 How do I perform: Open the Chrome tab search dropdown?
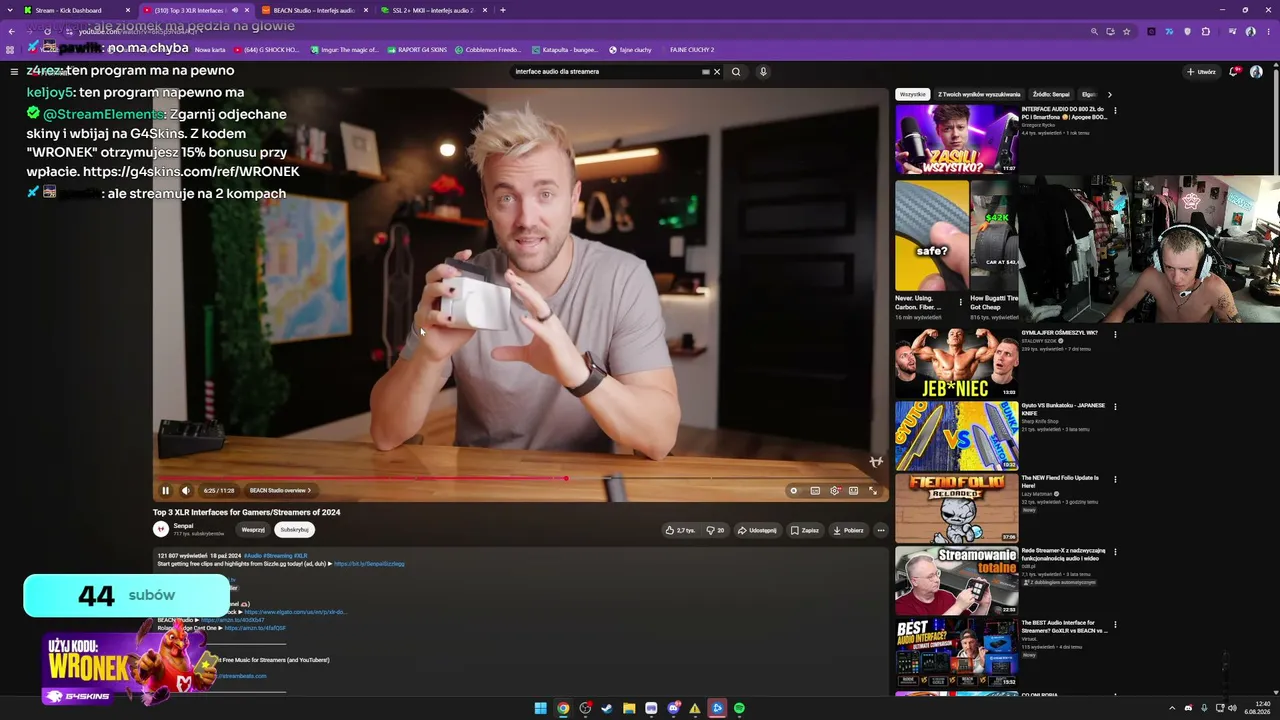(x=9, y=10)
